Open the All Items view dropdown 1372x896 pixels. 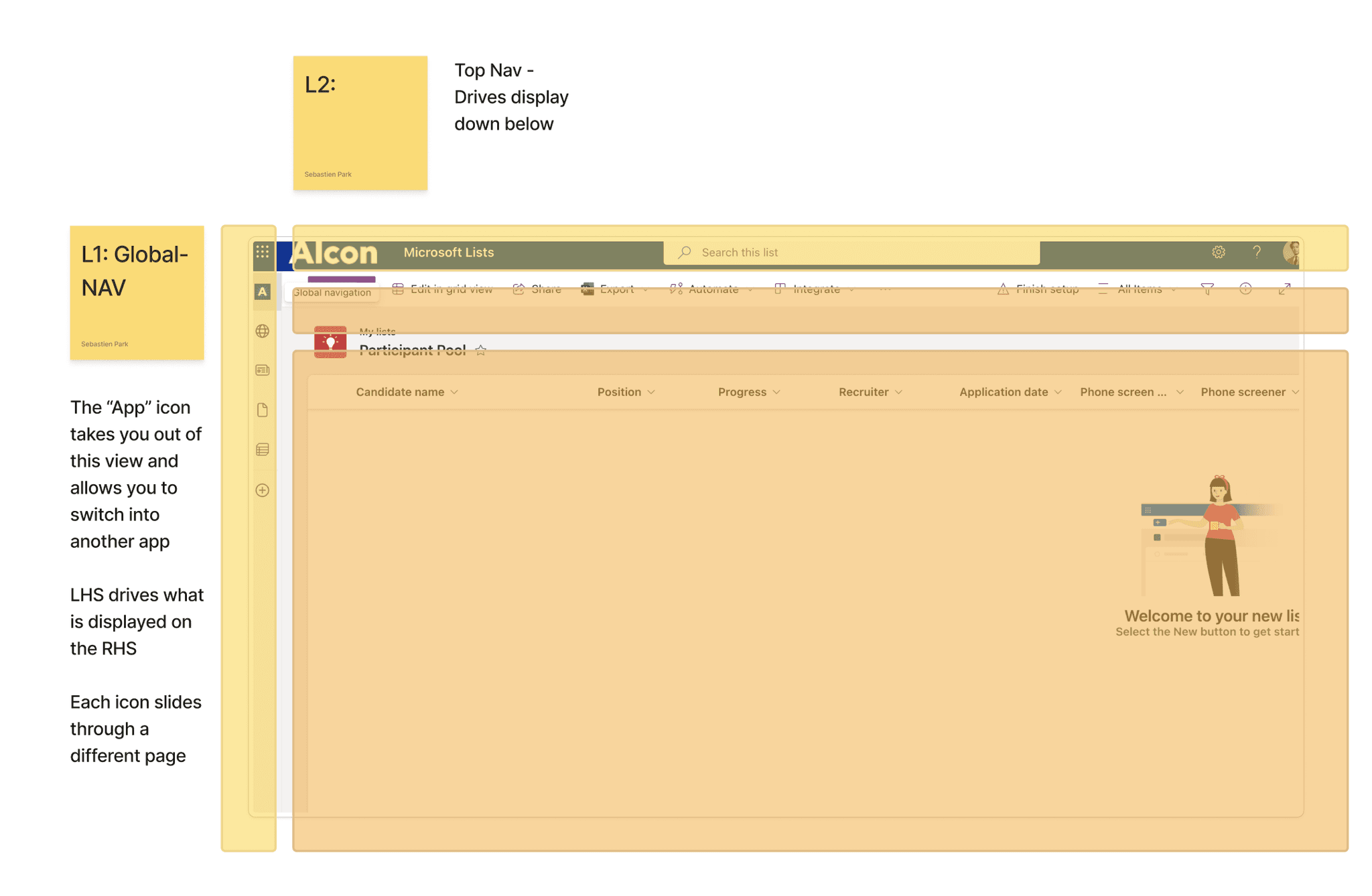1138,289
